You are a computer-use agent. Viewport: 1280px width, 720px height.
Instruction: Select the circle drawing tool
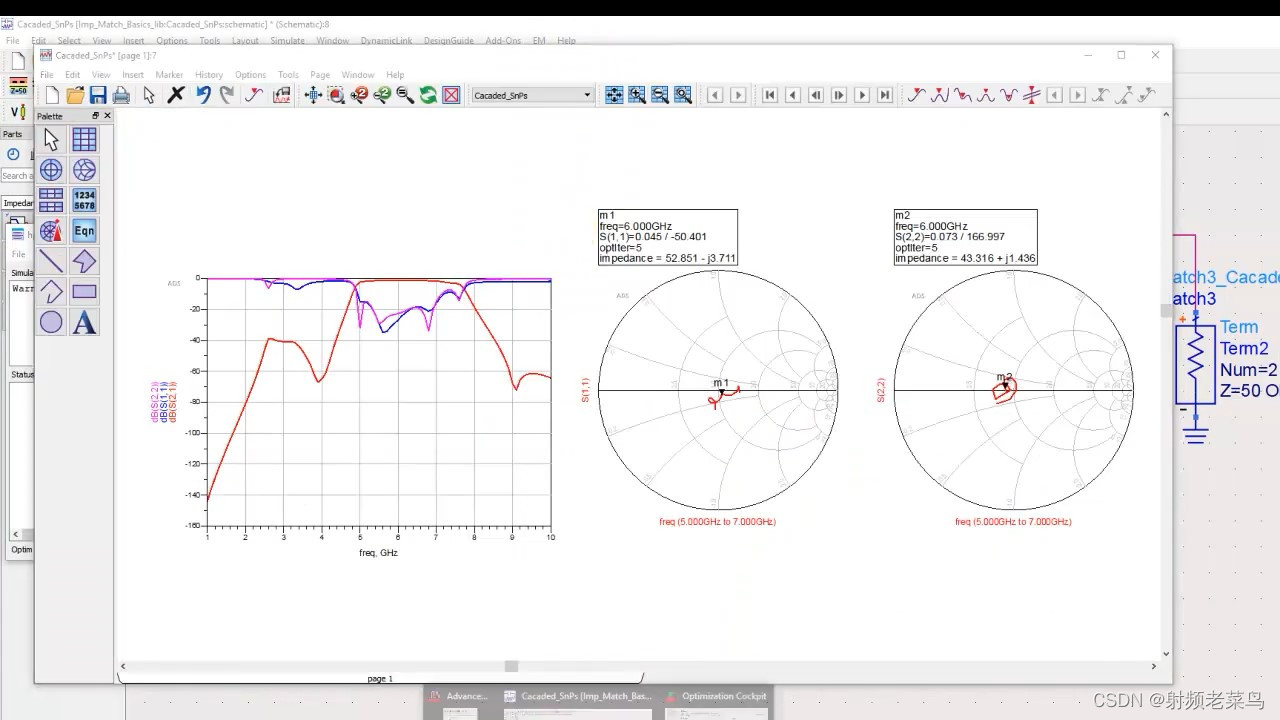[51, 322]
